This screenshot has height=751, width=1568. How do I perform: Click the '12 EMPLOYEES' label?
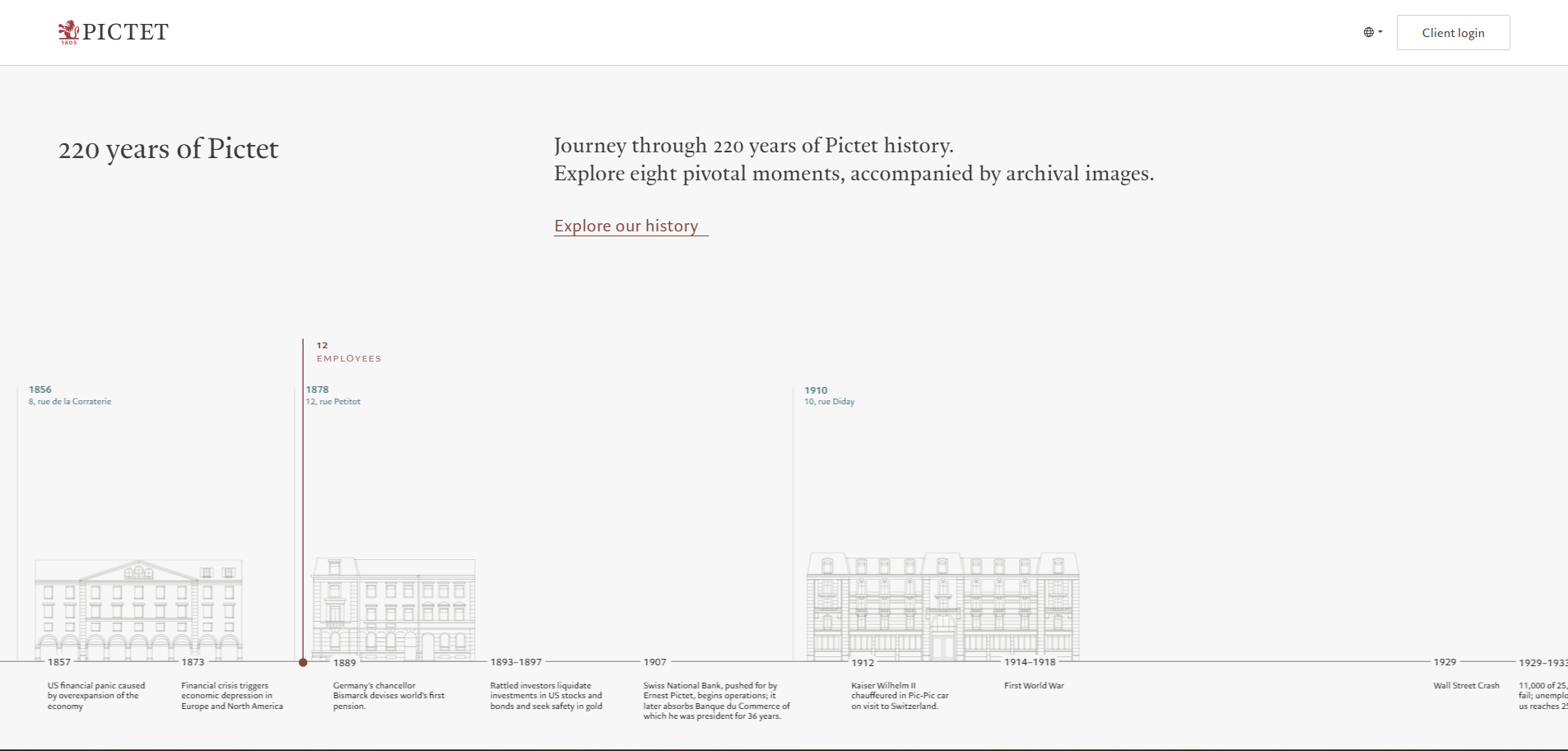tap(349, 352)
